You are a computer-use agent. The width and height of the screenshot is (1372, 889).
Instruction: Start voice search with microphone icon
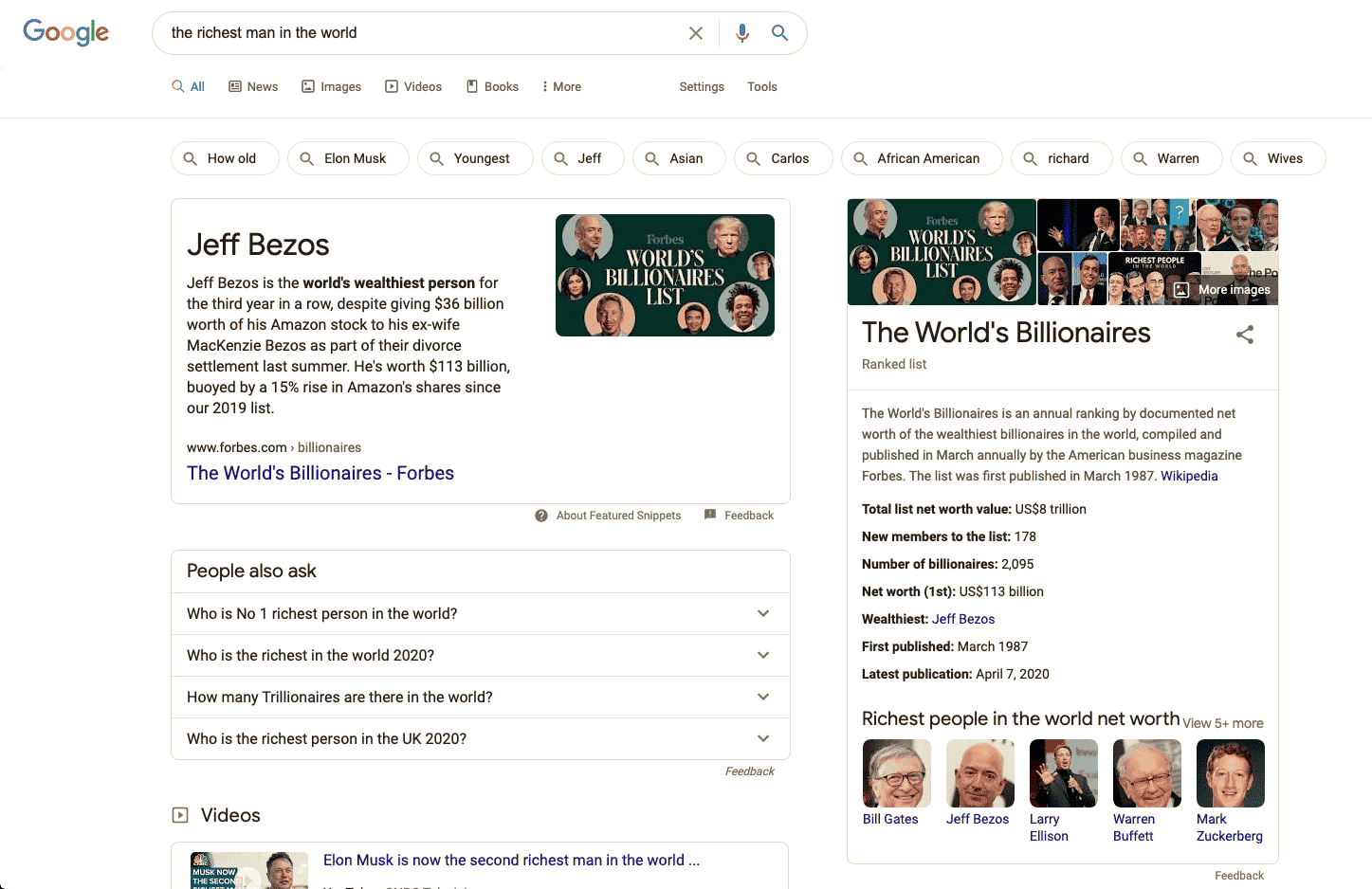pos(742,33)
